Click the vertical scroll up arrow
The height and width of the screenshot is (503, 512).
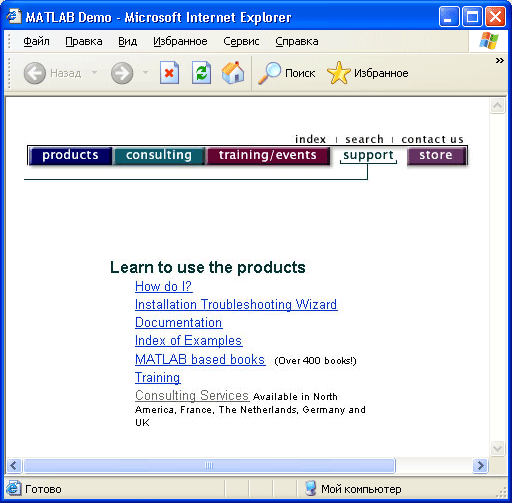click(x=497, y=106)
